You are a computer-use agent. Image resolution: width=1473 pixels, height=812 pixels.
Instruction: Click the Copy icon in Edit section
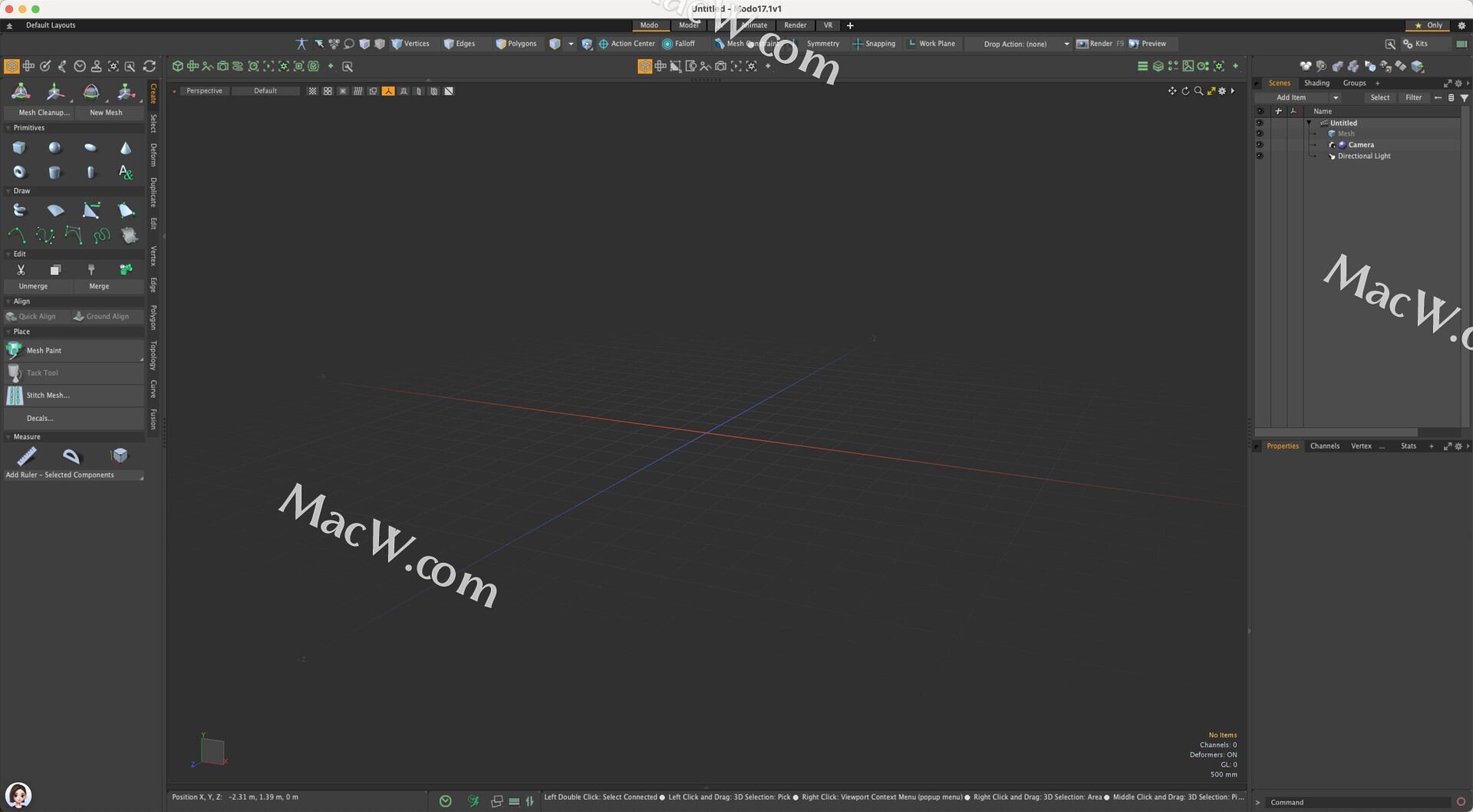[55, 270]
